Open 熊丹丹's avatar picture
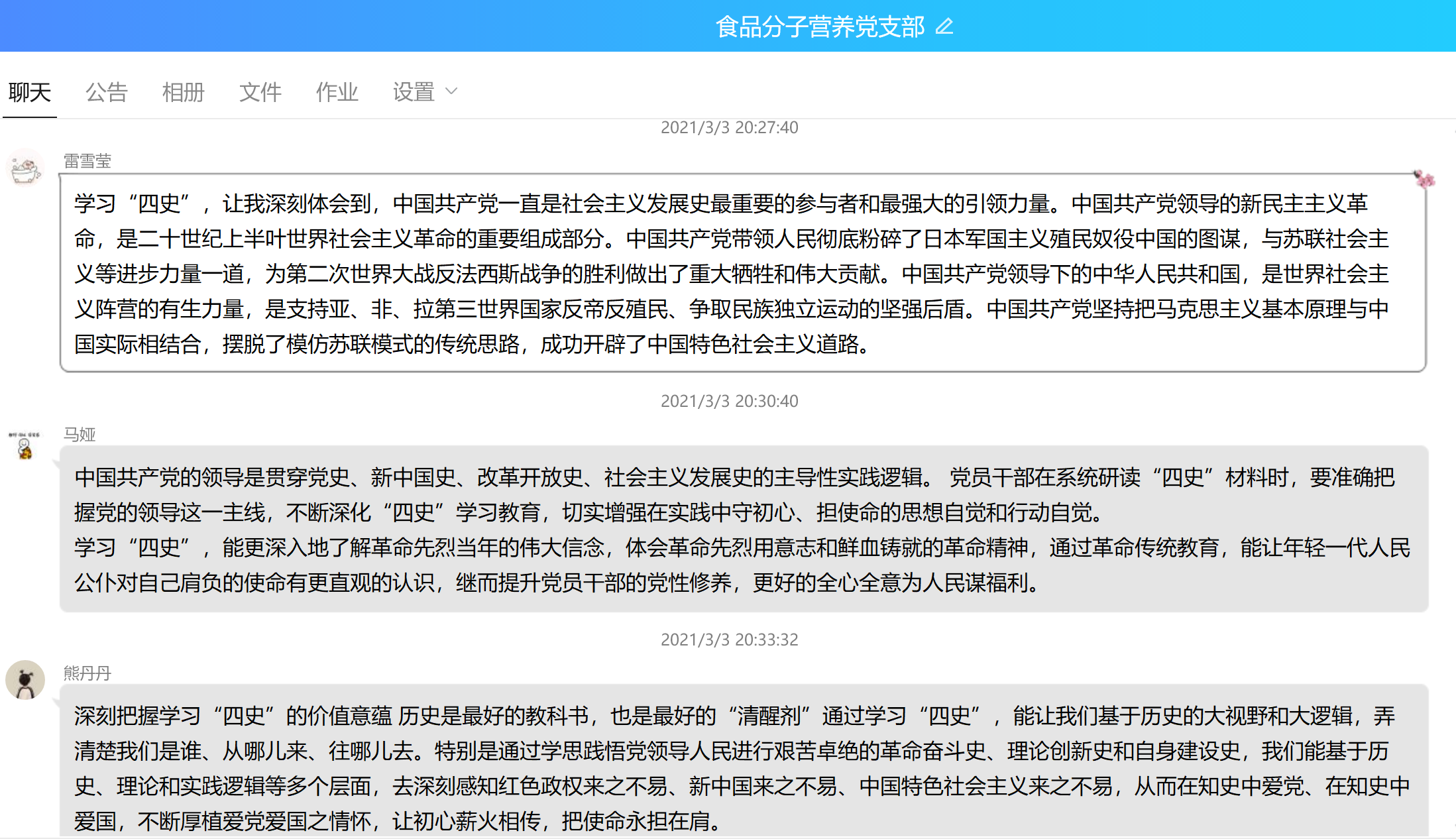This screenshot has height=839, width=1456. (x=25, y=680)
